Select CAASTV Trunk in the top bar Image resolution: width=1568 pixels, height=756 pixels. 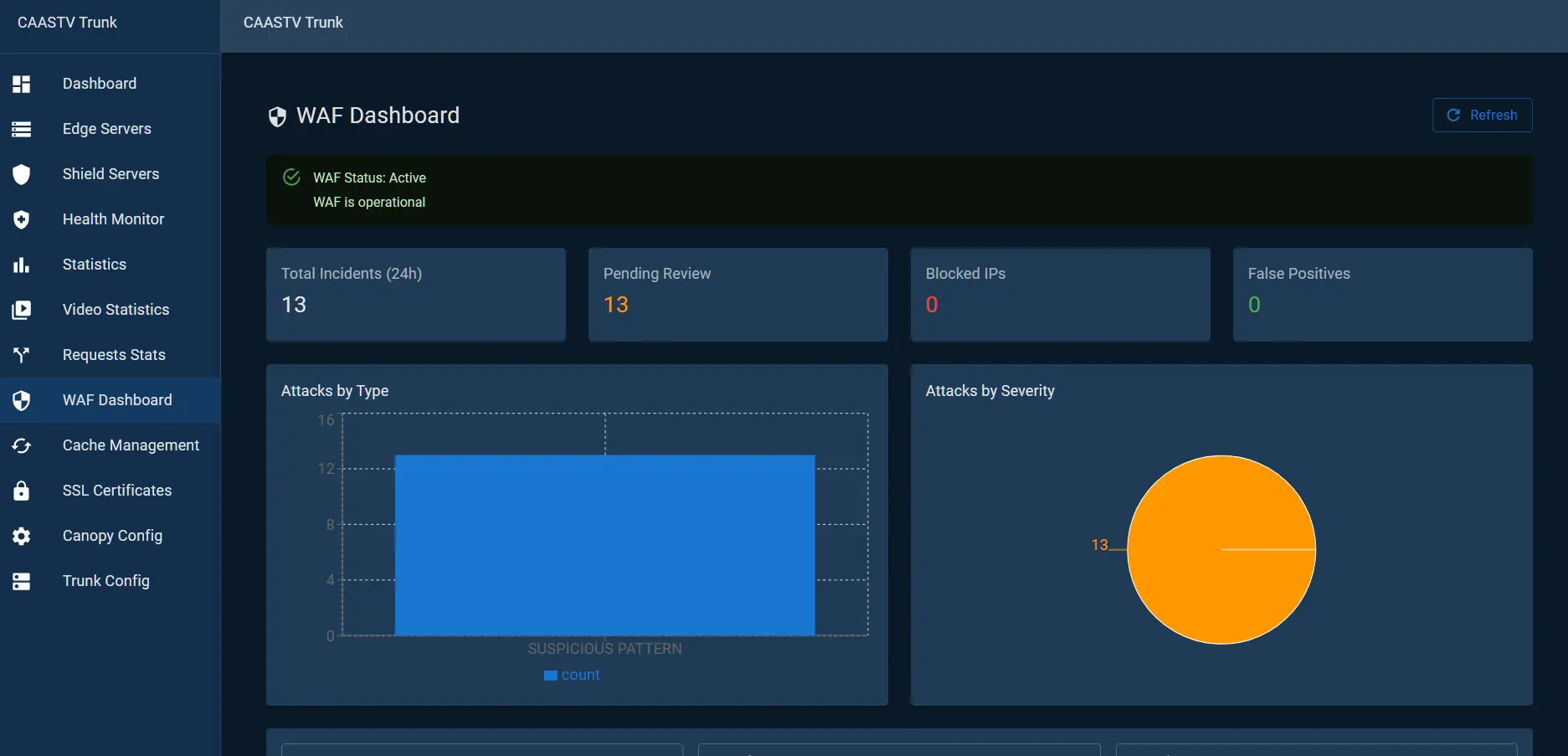click(292, 23)
